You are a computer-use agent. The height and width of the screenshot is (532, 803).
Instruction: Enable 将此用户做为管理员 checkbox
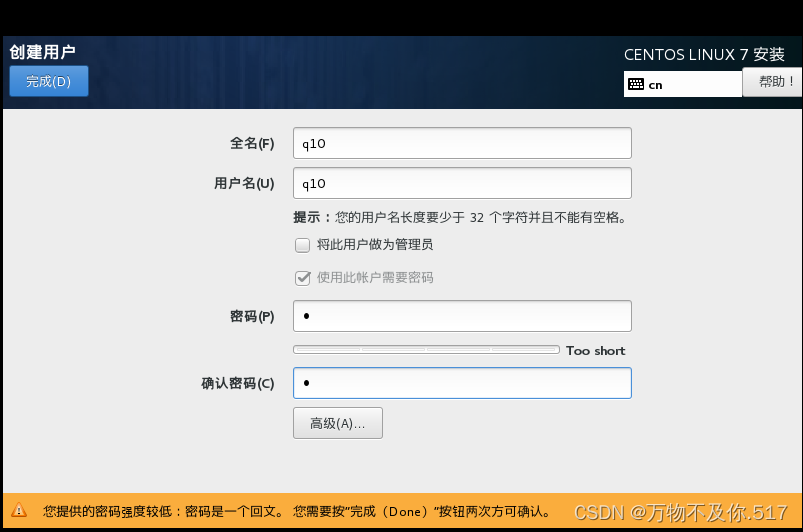302,245
